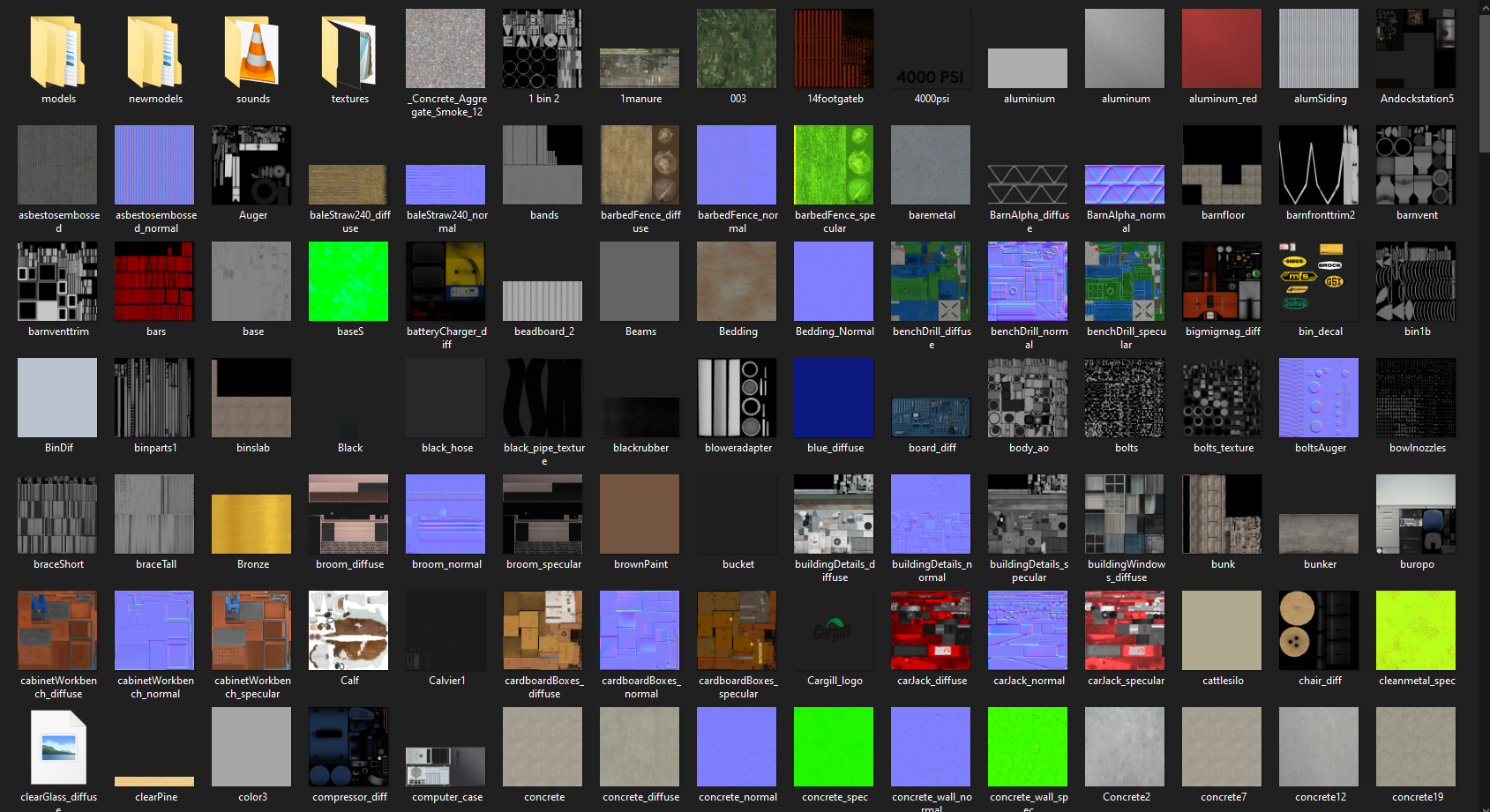Screen dimensions: 1490x812
Task: Select the green baseS texture swatch
Action: [x=348, y=281]
